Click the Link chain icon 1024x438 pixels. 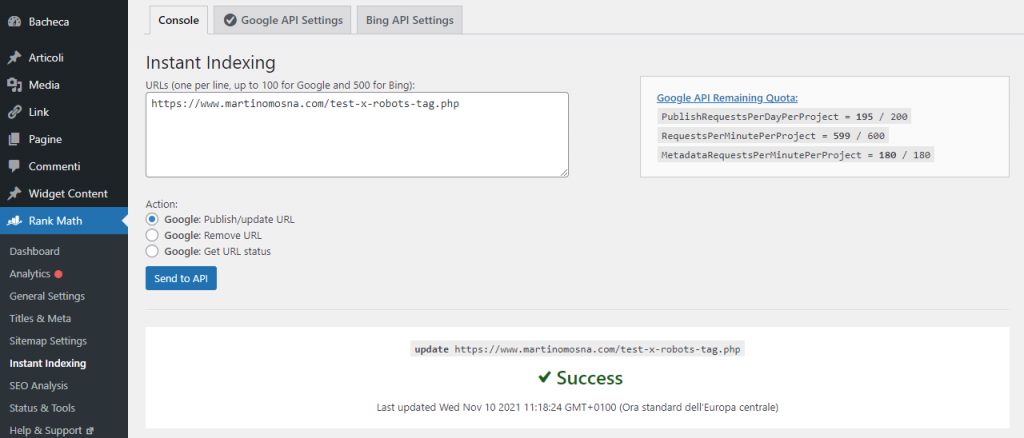click(x=14, y=112)
